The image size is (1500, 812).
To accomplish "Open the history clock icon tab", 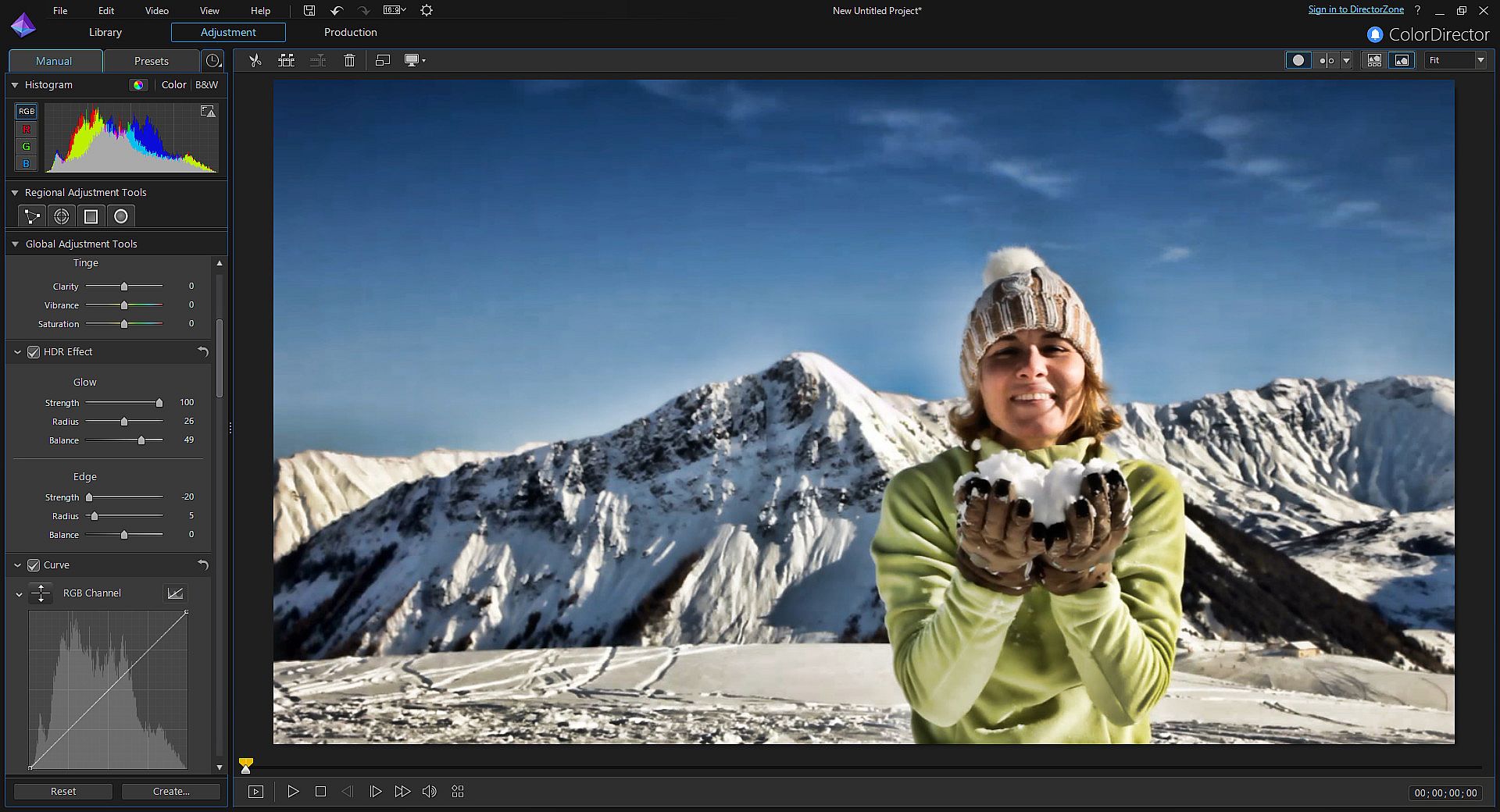I will coord(212,61).
